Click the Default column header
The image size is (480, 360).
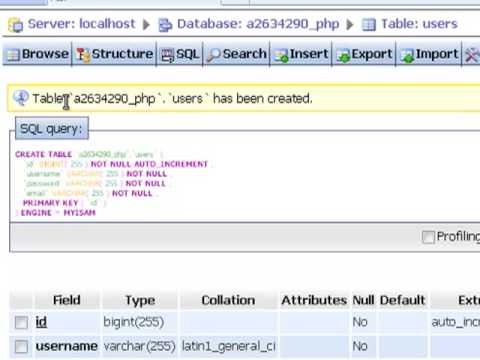[402, 300]
